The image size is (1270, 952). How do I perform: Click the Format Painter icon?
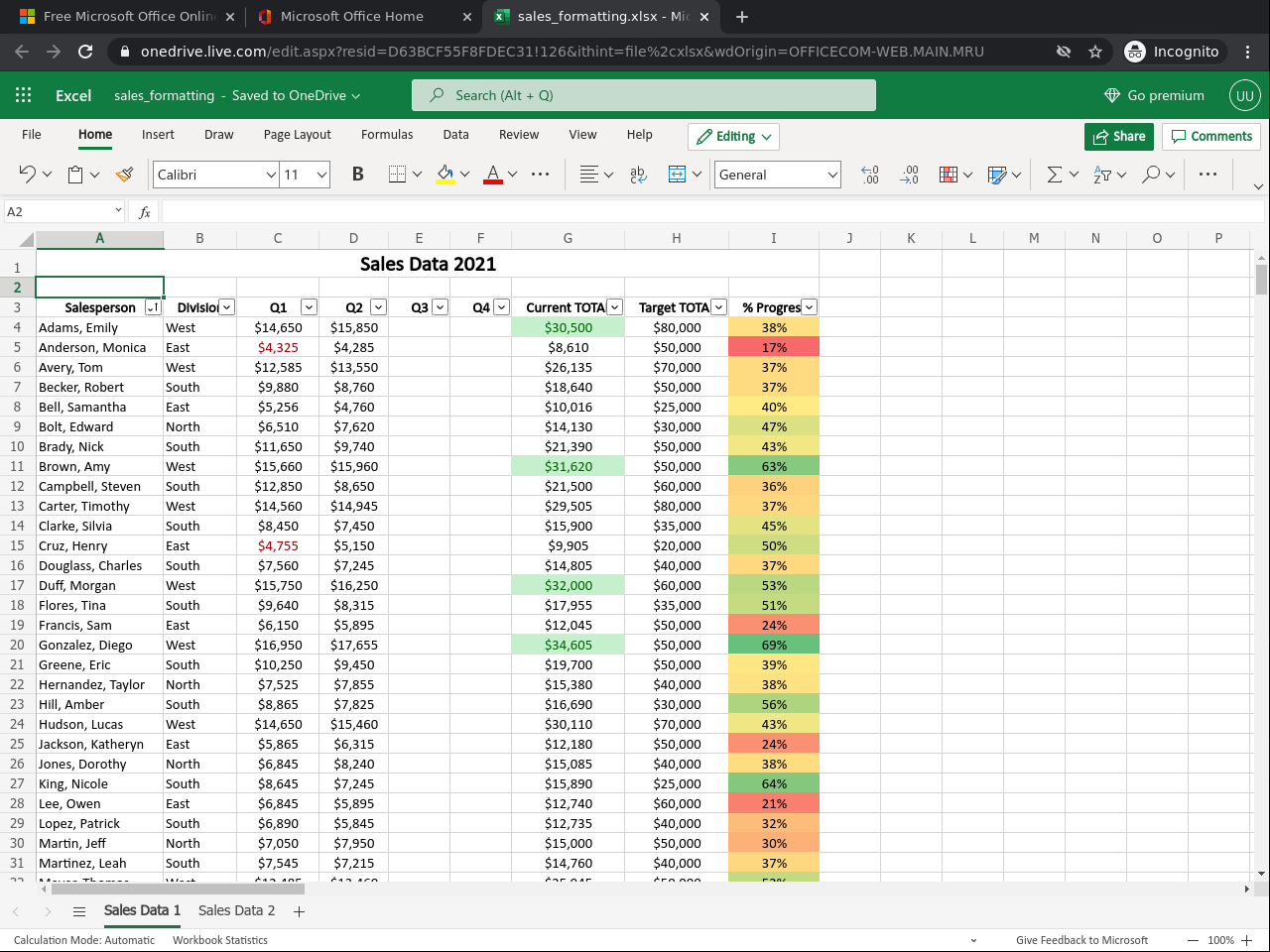124,175
